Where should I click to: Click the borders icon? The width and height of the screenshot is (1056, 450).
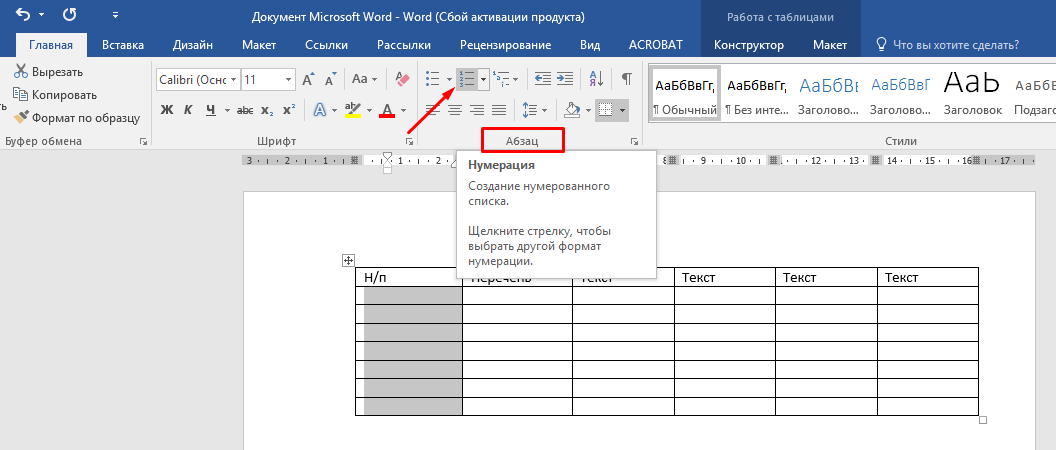(x=605, y=110)
